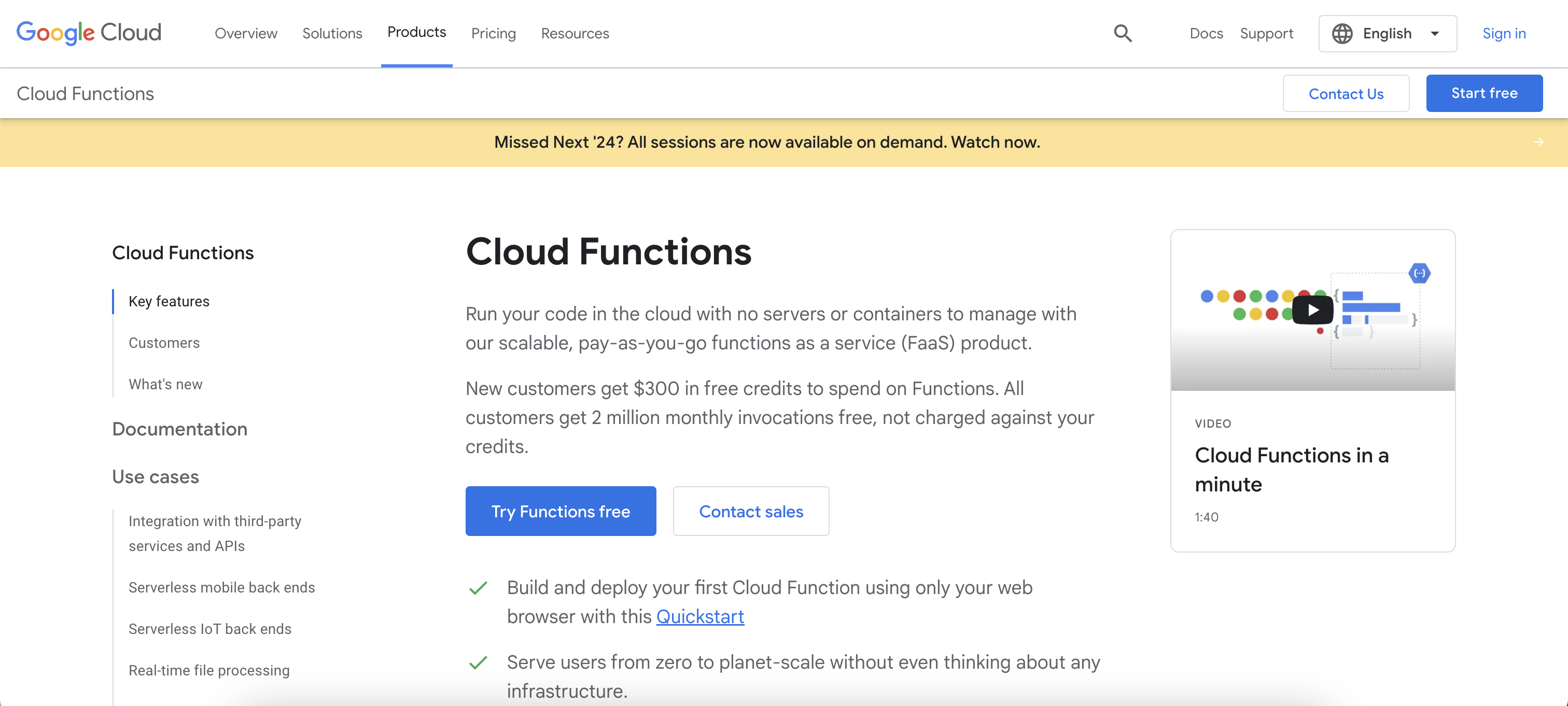
Task: Expand the Use cases section
Action: click(156, 476)
